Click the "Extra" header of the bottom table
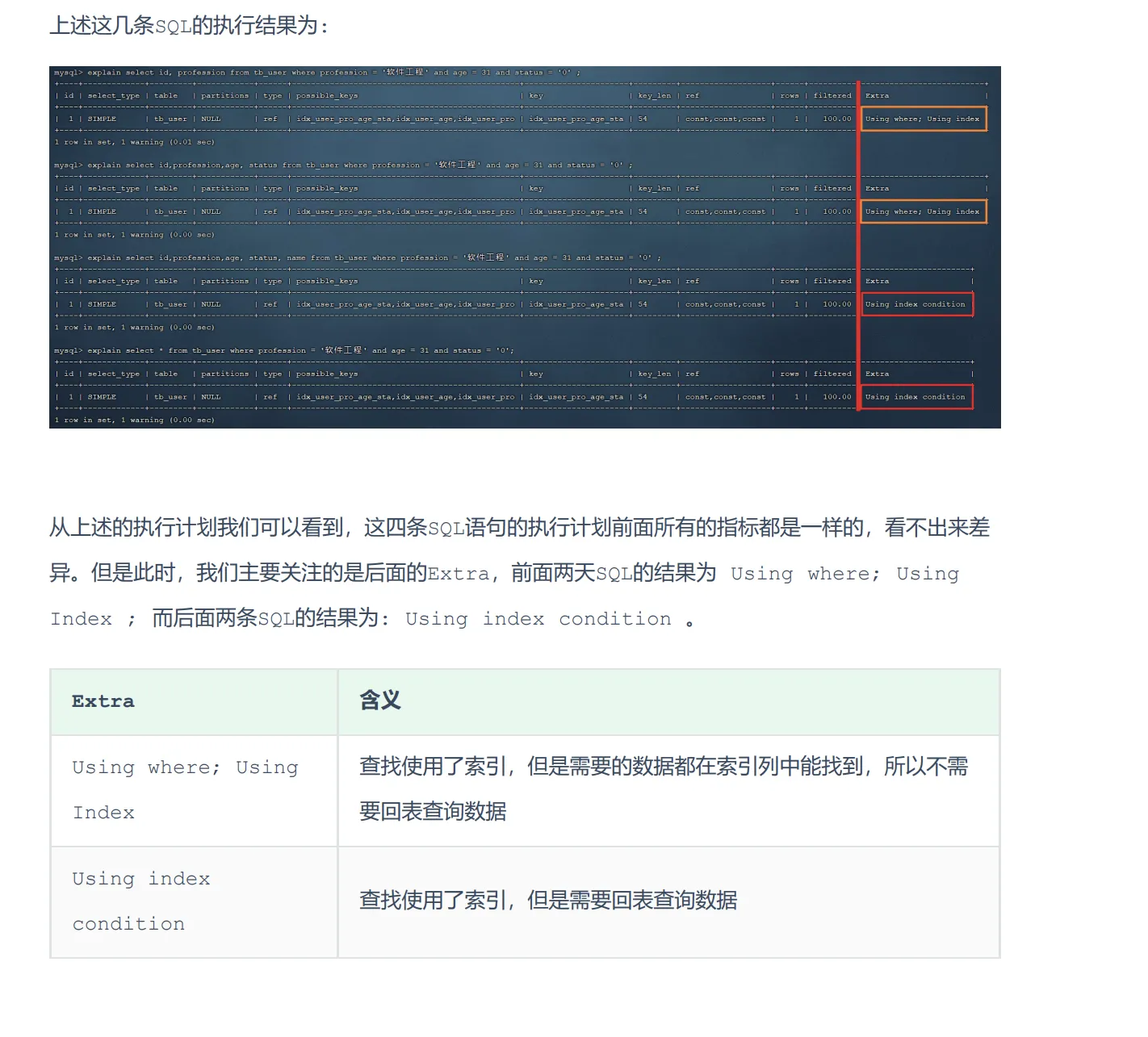The image size is (1148, 1037). 103,701
